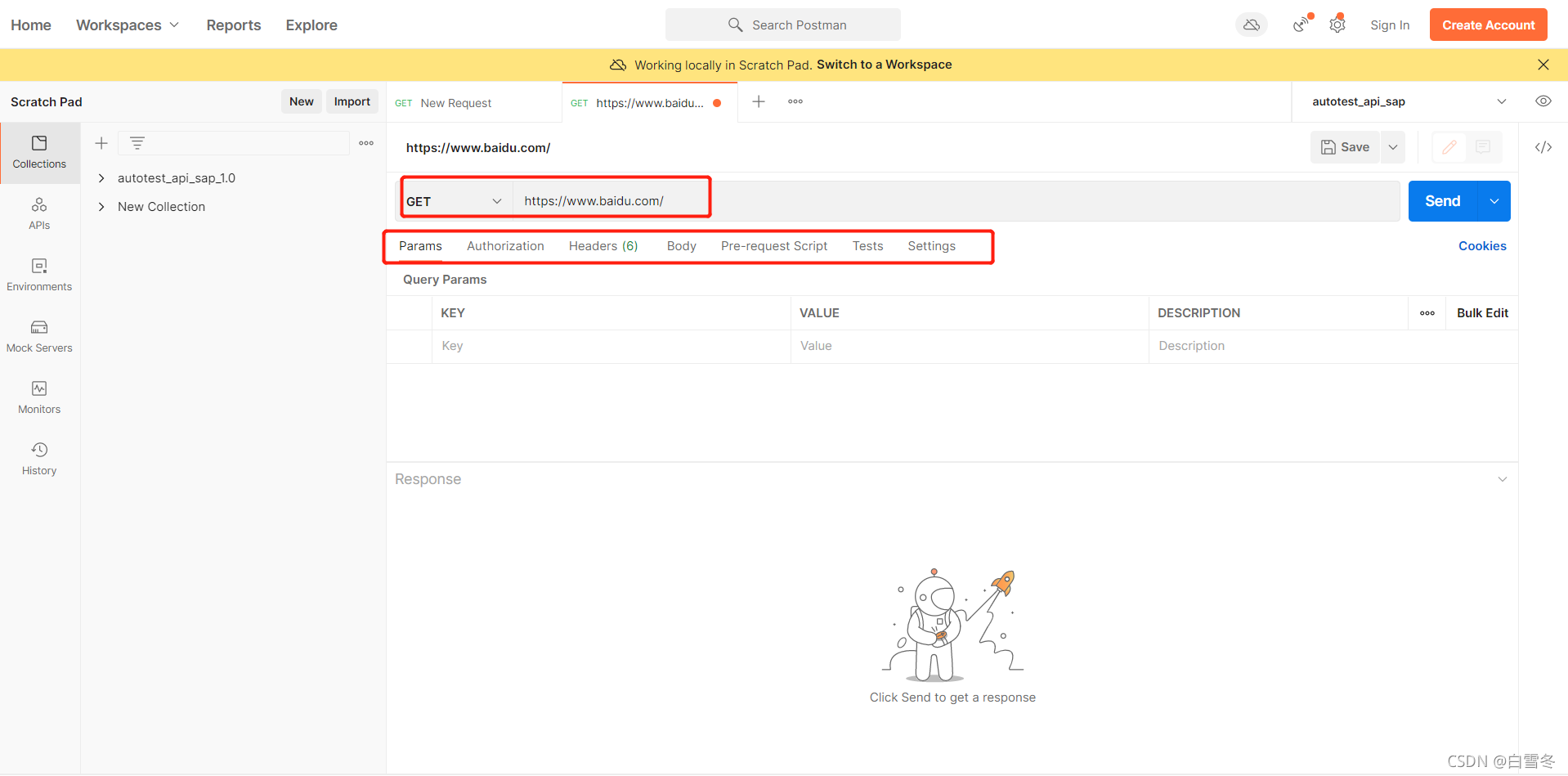The image size is (1568, 776).
Task: Open the Mock Servers sidebar panel
Action: click(39, 336)
